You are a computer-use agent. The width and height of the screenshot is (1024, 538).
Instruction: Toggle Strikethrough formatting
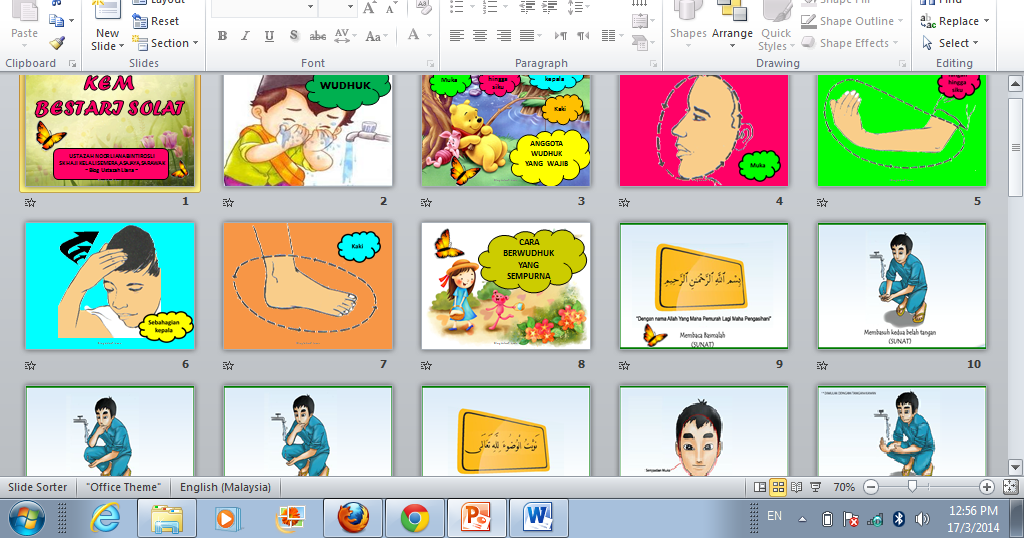tap(317, 36)
